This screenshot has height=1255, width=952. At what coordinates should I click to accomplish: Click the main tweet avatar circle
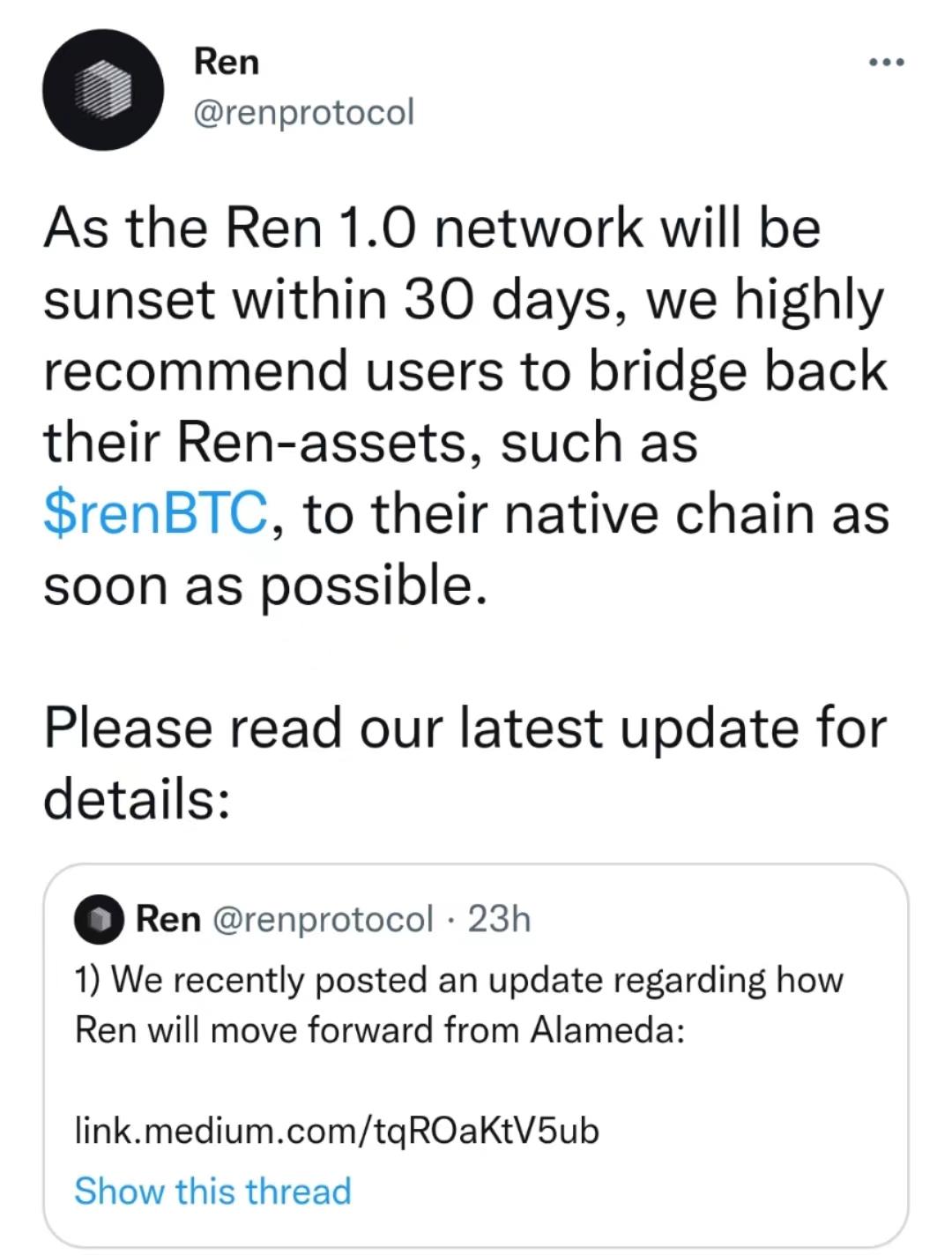(102, 88)
